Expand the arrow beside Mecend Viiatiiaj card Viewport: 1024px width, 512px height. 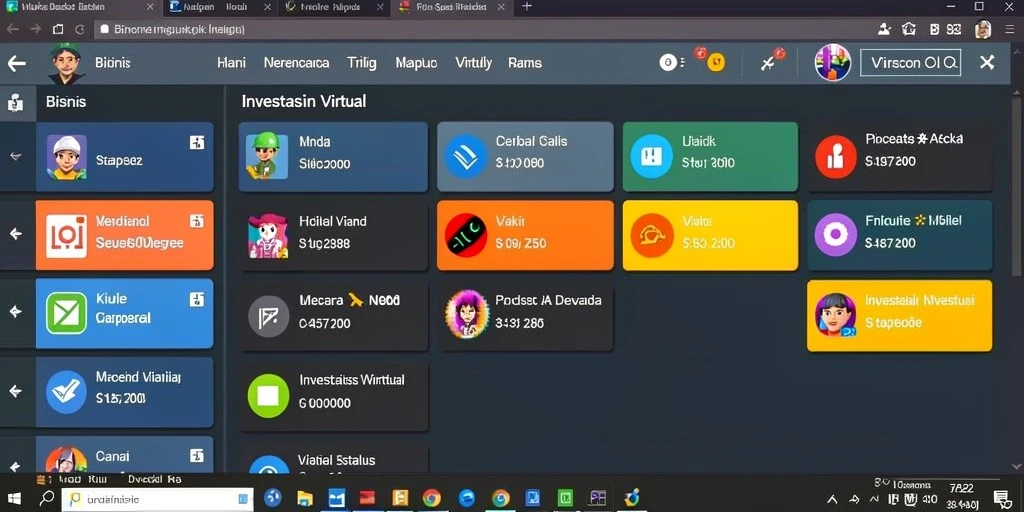[x=16, y=391]
